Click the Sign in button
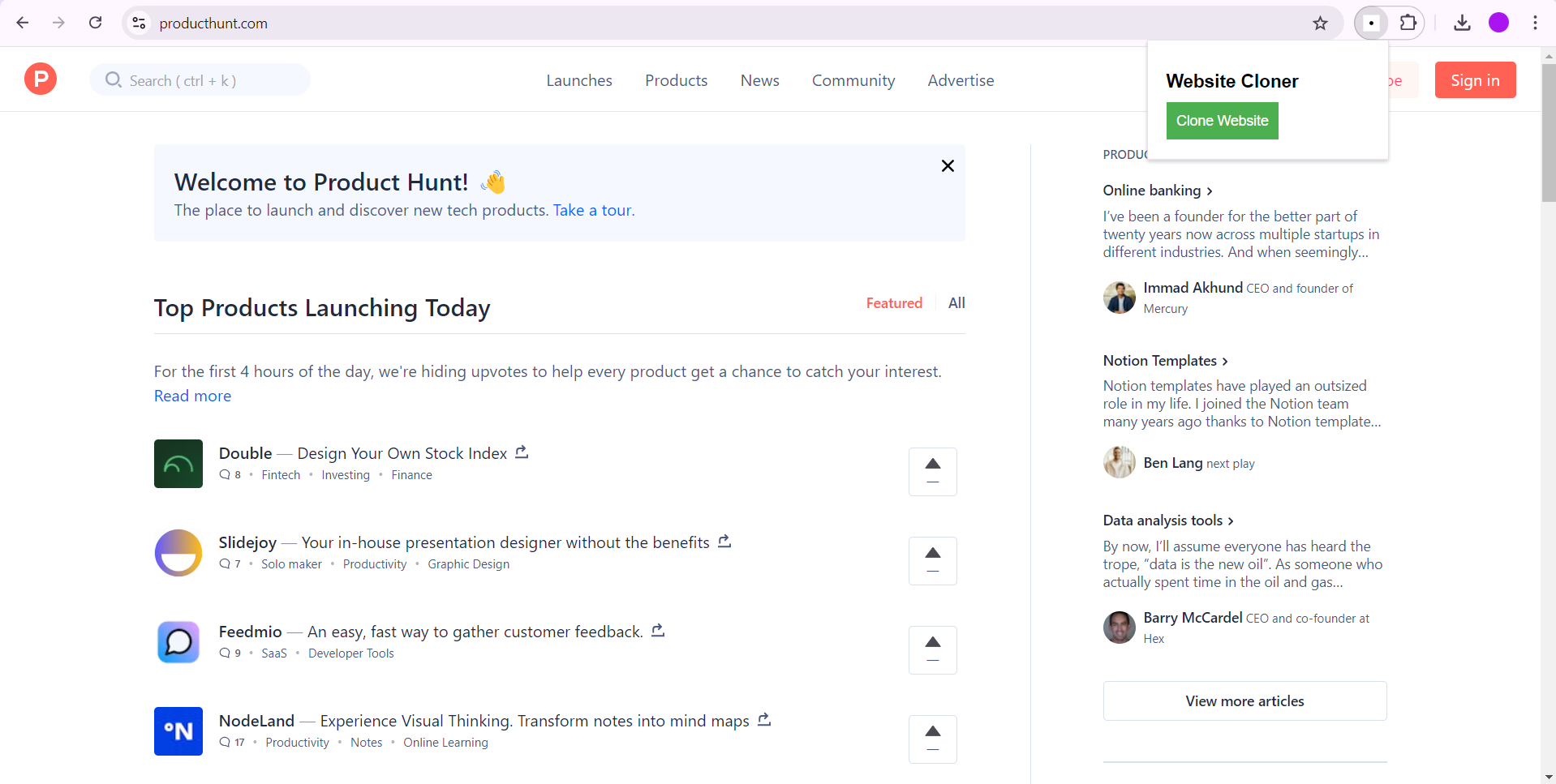 [x=1475, y=80]
